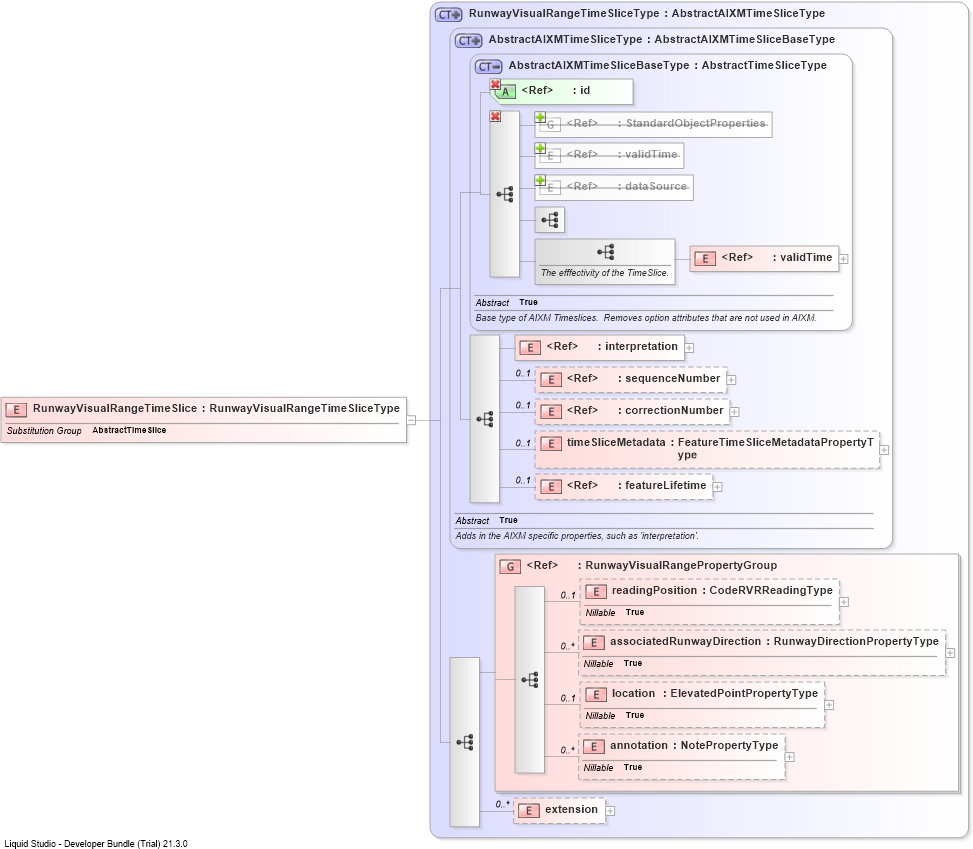This screenshot has width=973, height=849.
Task: Select 'AbstractAIXMTimeSliceType : AbstractAIXMTimeSliceBaseType' title text
Action: click(661, 40)
